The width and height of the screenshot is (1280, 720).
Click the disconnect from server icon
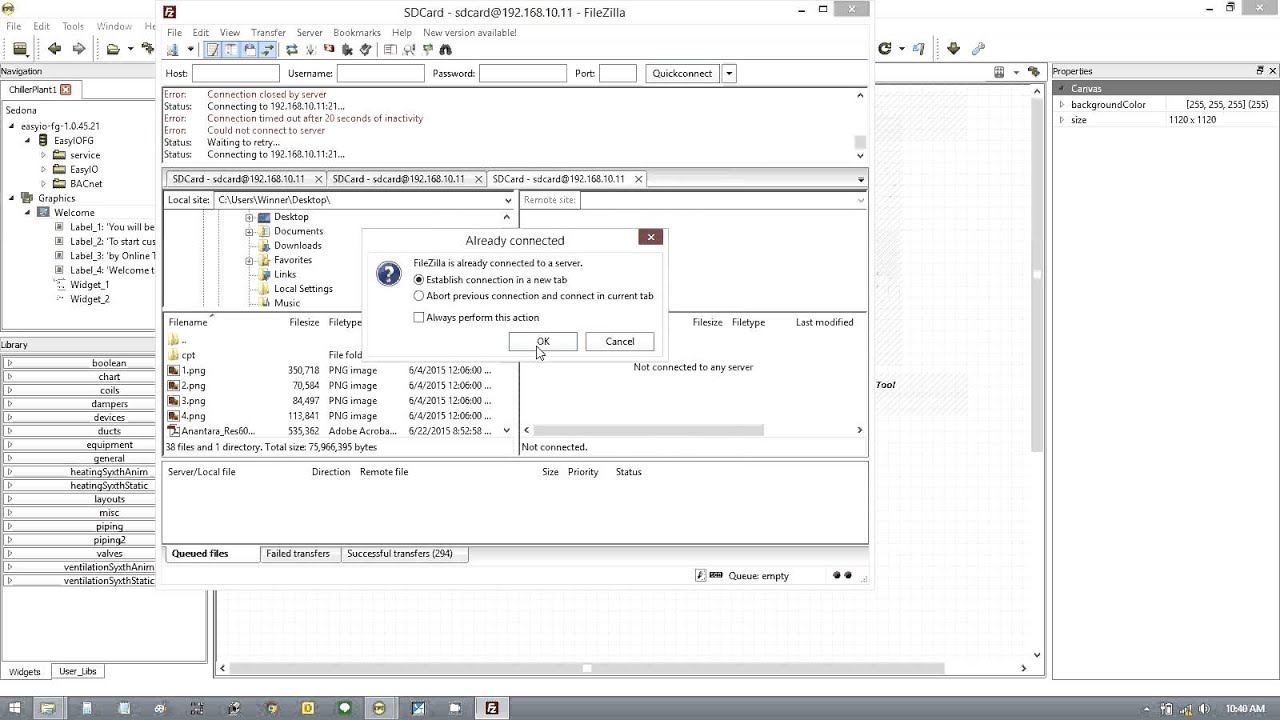(347, 50)
